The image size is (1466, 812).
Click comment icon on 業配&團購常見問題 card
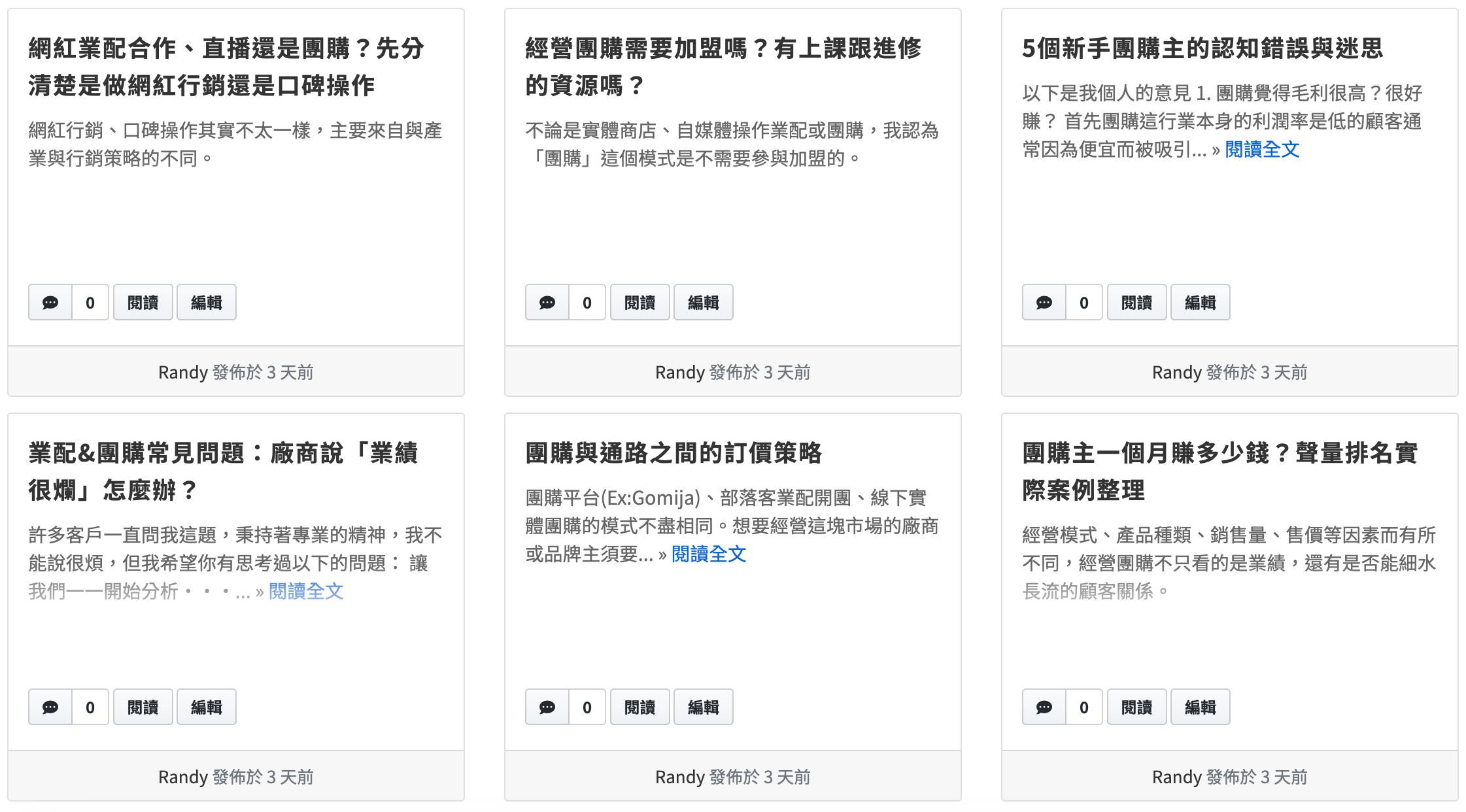(x=50, y=707)
